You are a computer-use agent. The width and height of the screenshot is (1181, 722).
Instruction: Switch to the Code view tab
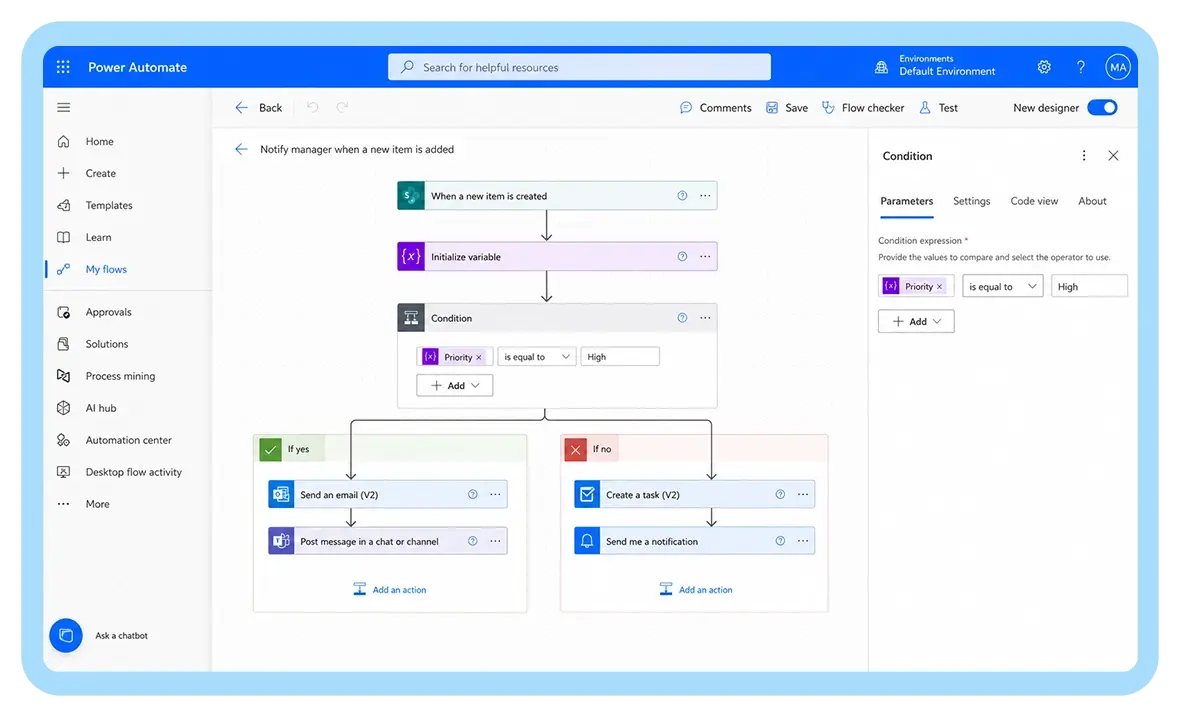pos(1034,201)
